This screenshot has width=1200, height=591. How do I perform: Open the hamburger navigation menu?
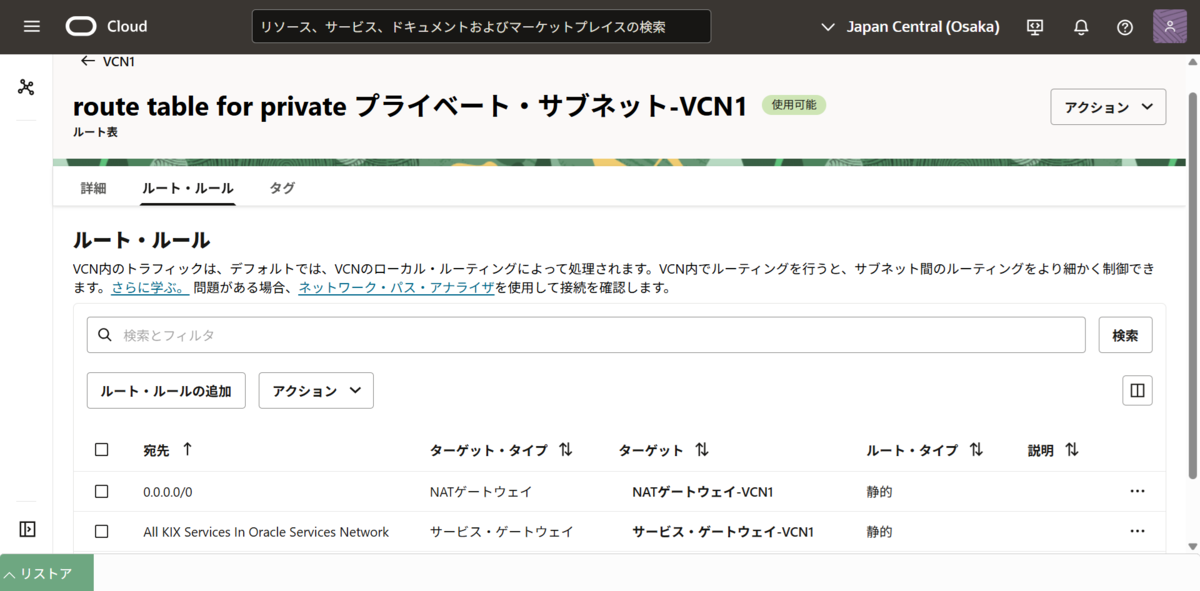(31, 26)
